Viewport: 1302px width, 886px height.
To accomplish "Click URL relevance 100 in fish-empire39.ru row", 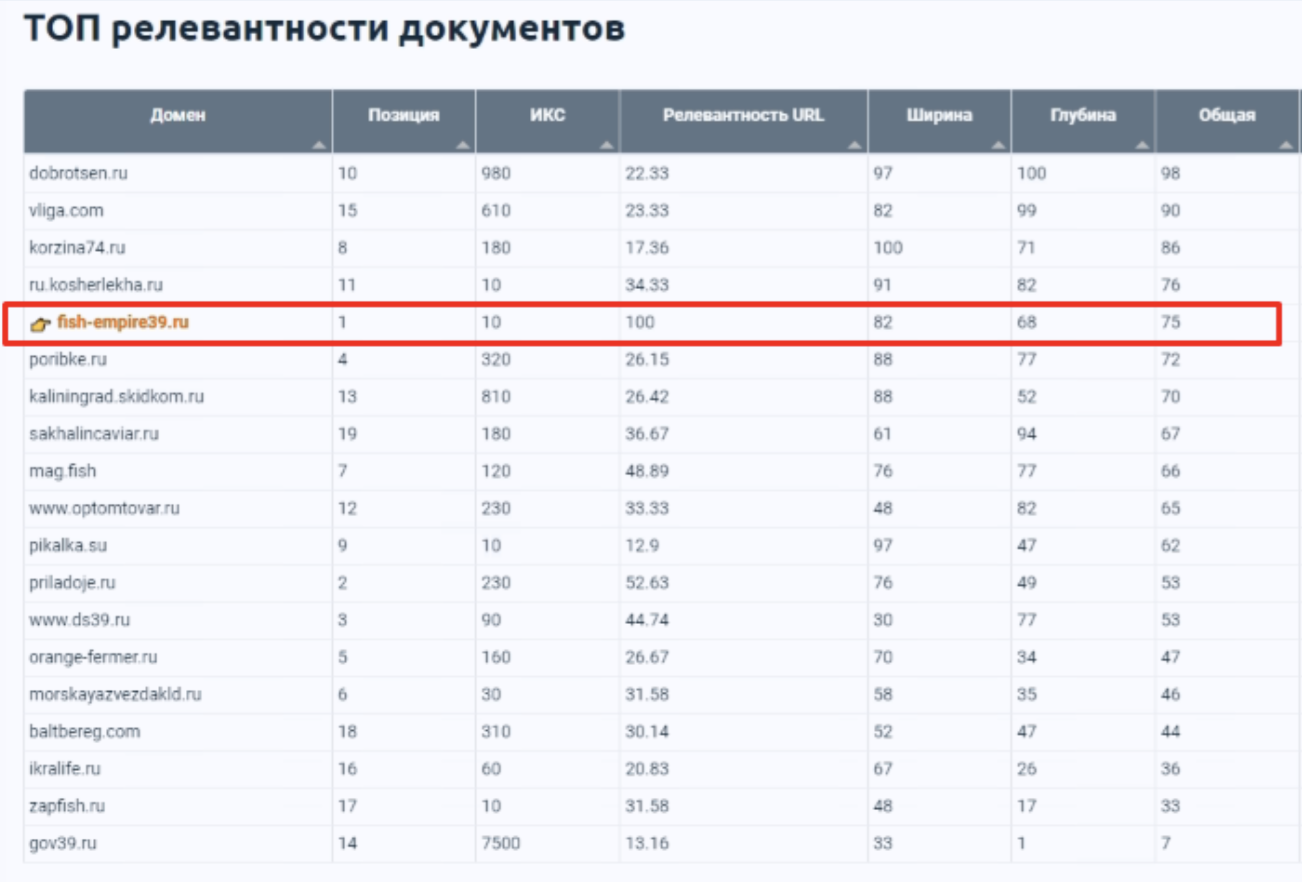I will pyautogui.click(x=640, y=322).
